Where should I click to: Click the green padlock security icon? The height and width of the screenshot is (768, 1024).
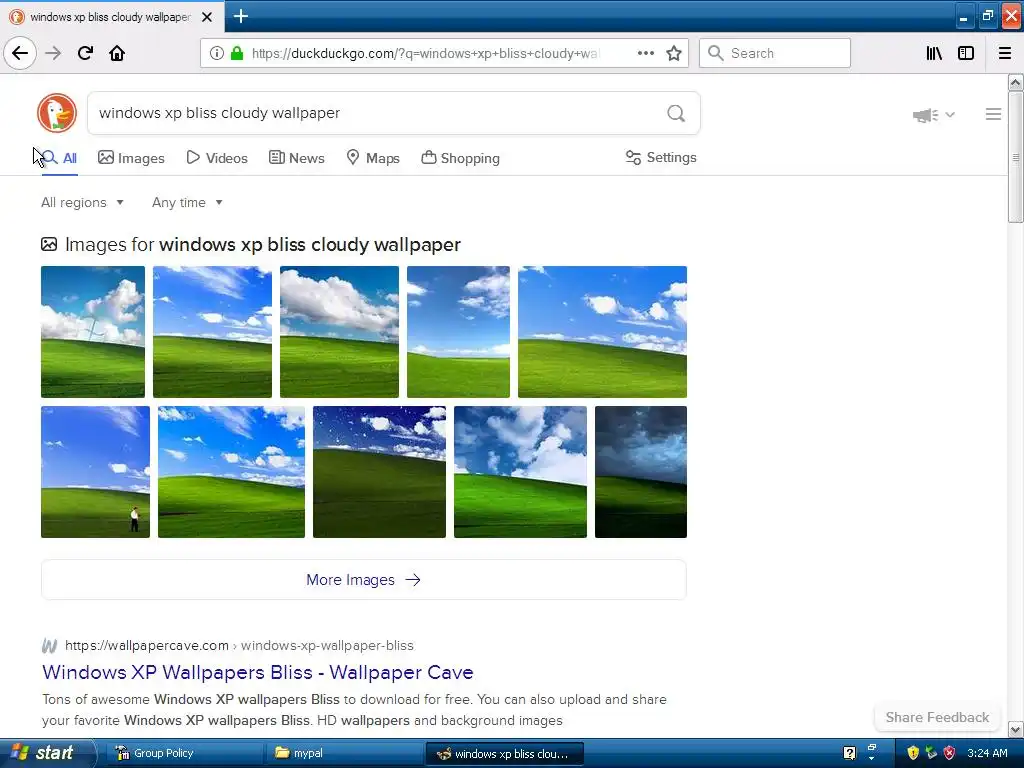pos(237,53)
